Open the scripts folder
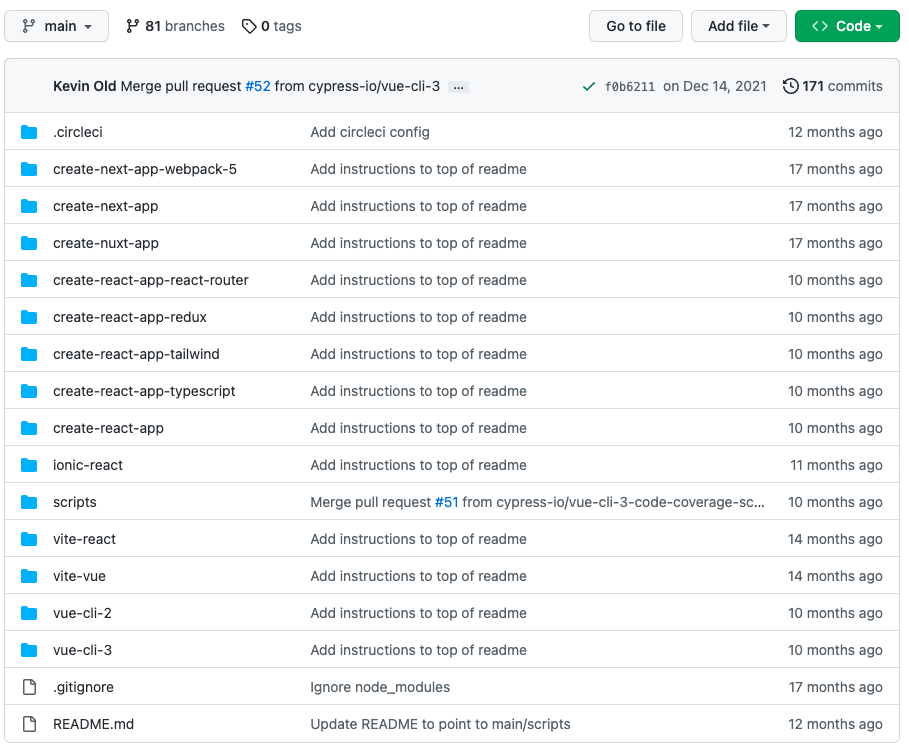Screen dimensions: 909x753 [x=75, y=503]
